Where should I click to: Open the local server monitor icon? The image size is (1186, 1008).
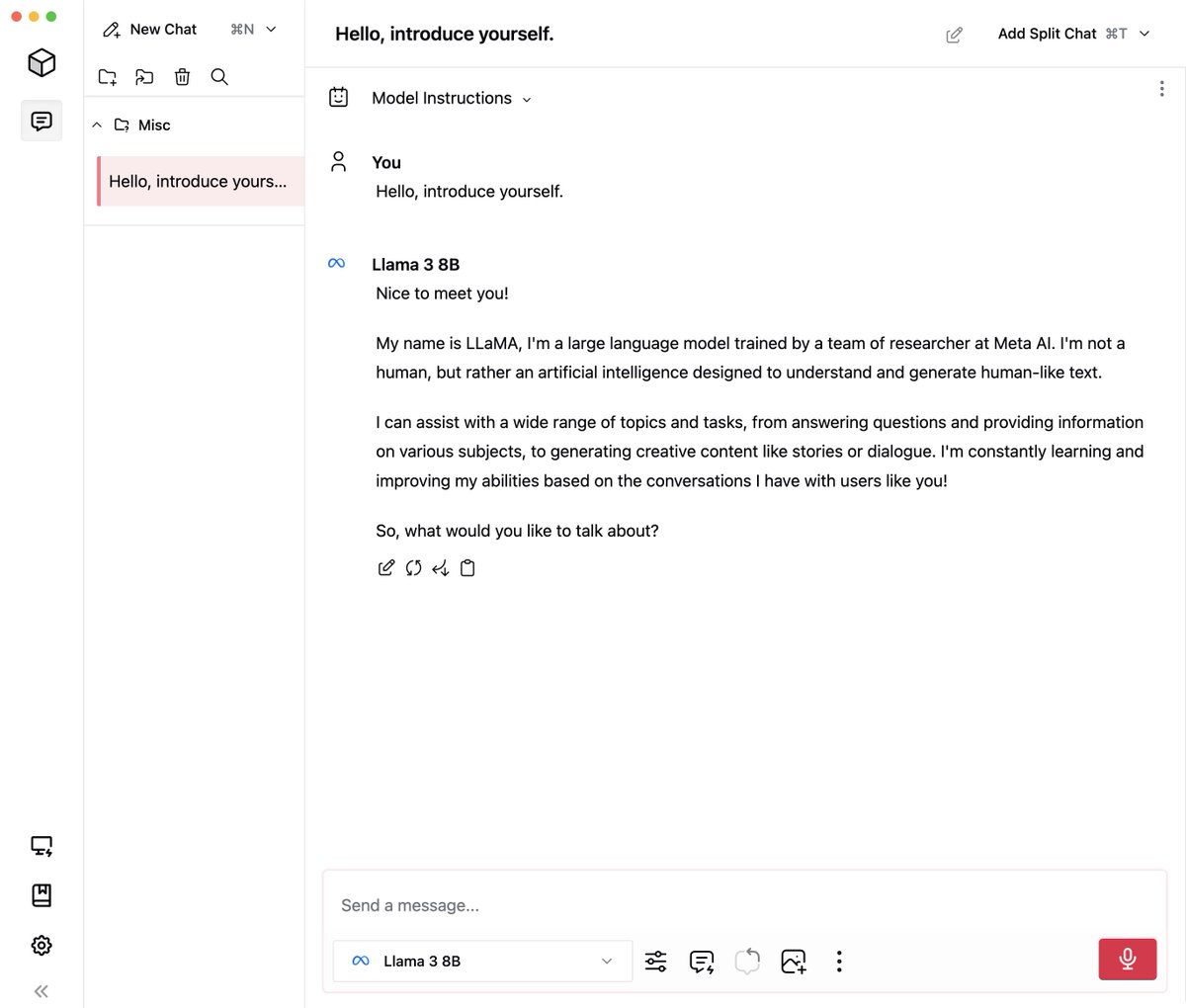[x=42, y=846]
